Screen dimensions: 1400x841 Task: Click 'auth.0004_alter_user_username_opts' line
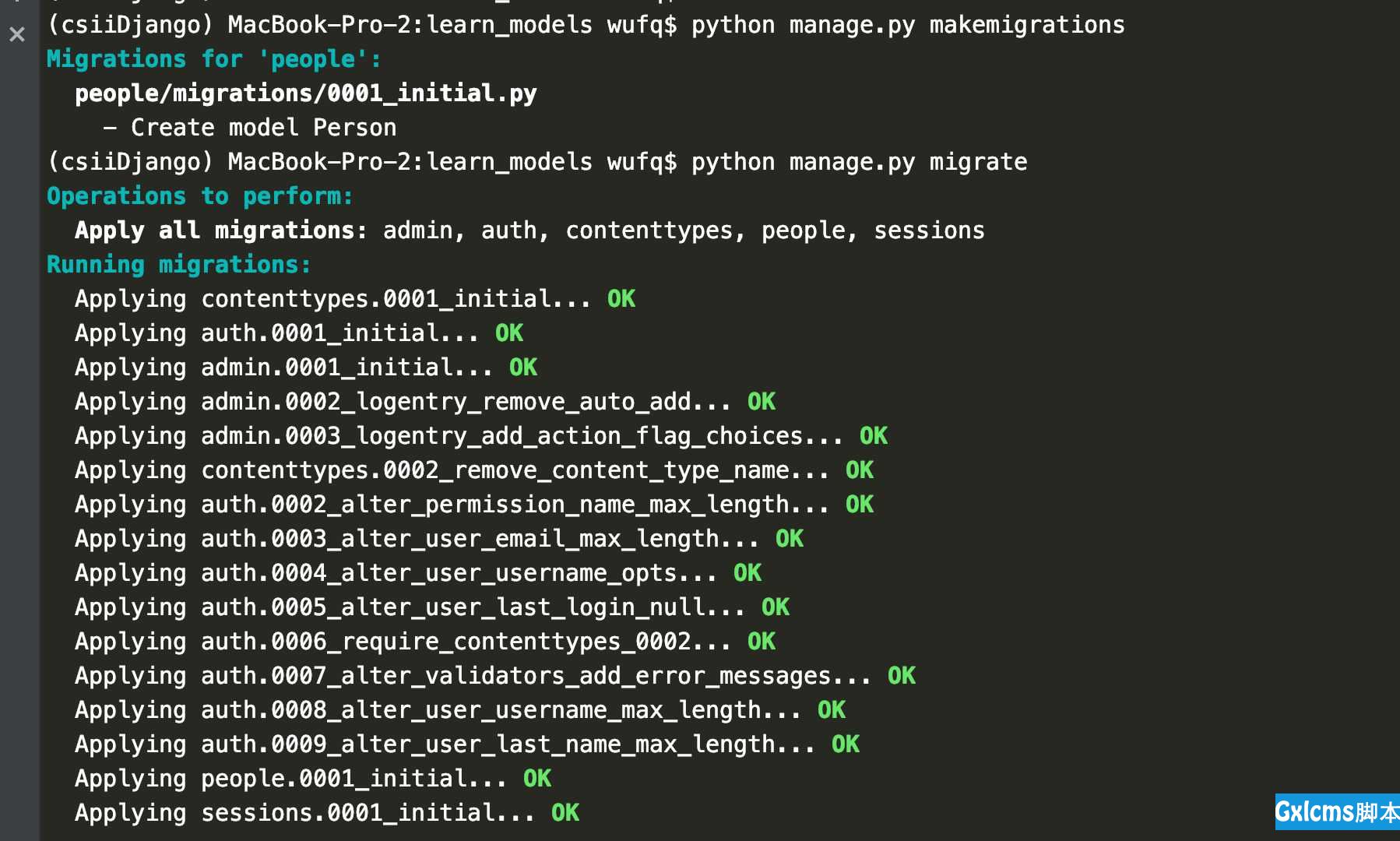pyautogui.click(x=418, y=573)
